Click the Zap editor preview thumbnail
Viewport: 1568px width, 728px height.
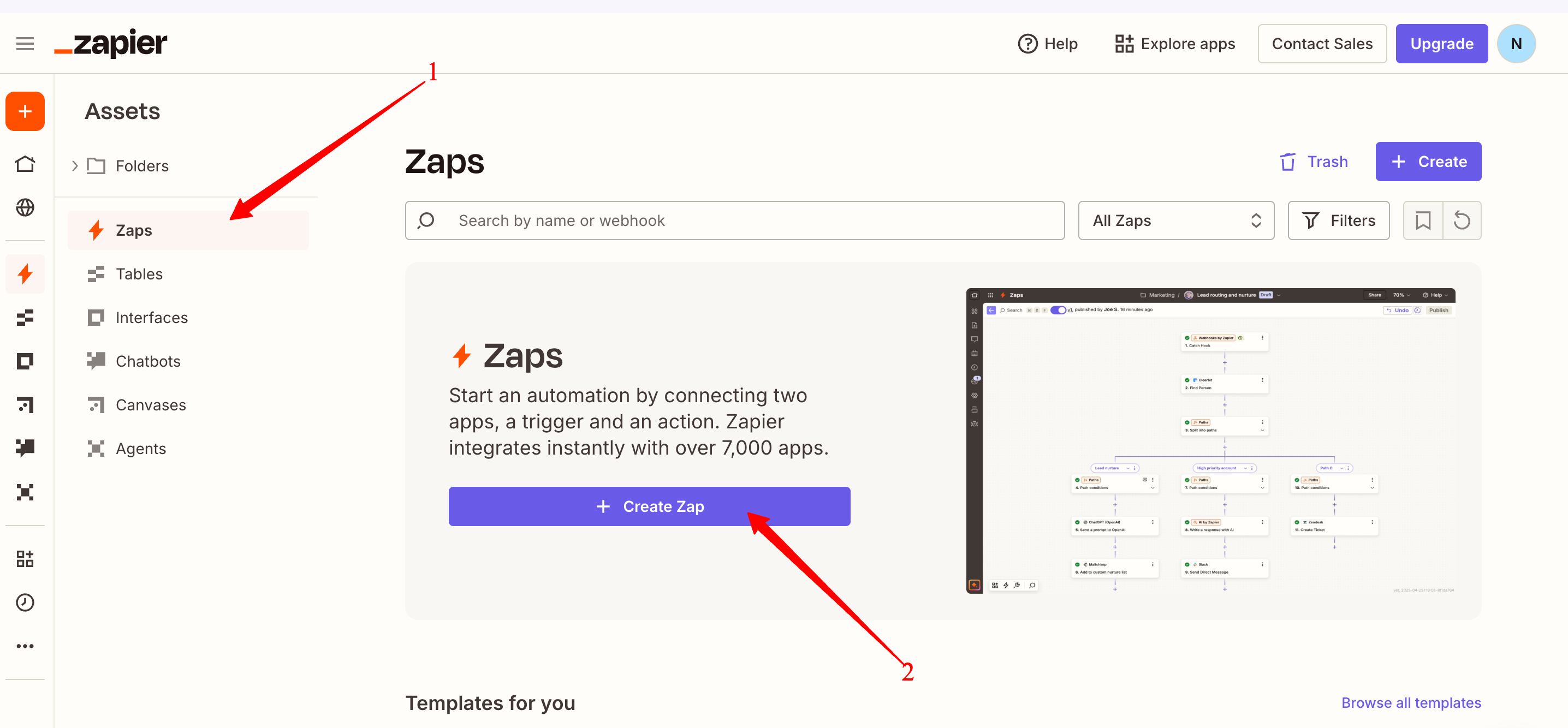pos(1210,440)
